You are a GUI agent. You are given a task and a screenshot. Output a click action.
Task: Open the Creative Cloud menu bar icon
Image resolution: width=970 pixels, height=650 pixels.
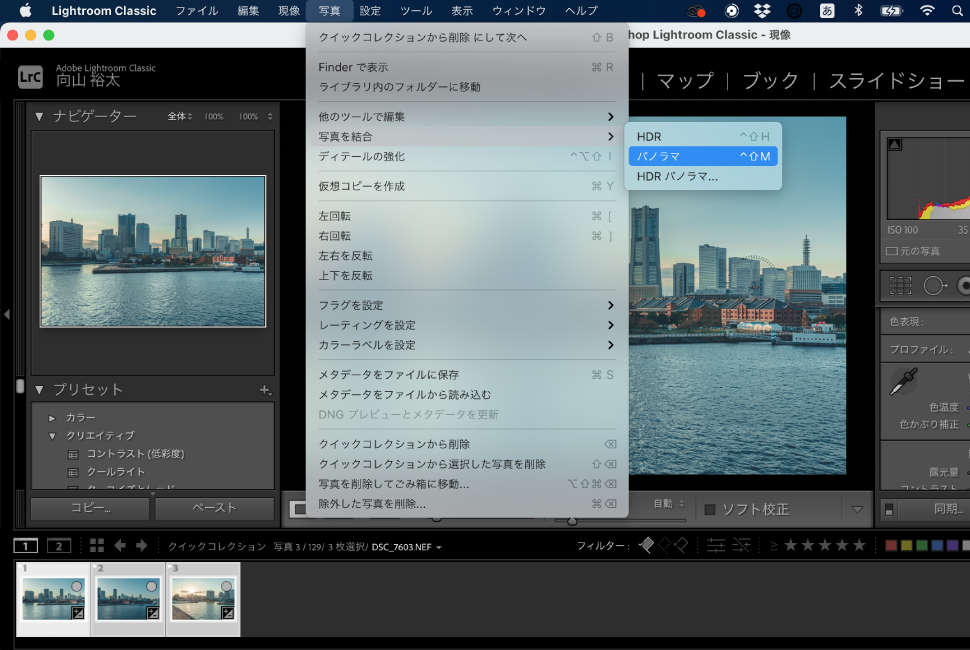[x=696, y=11]
